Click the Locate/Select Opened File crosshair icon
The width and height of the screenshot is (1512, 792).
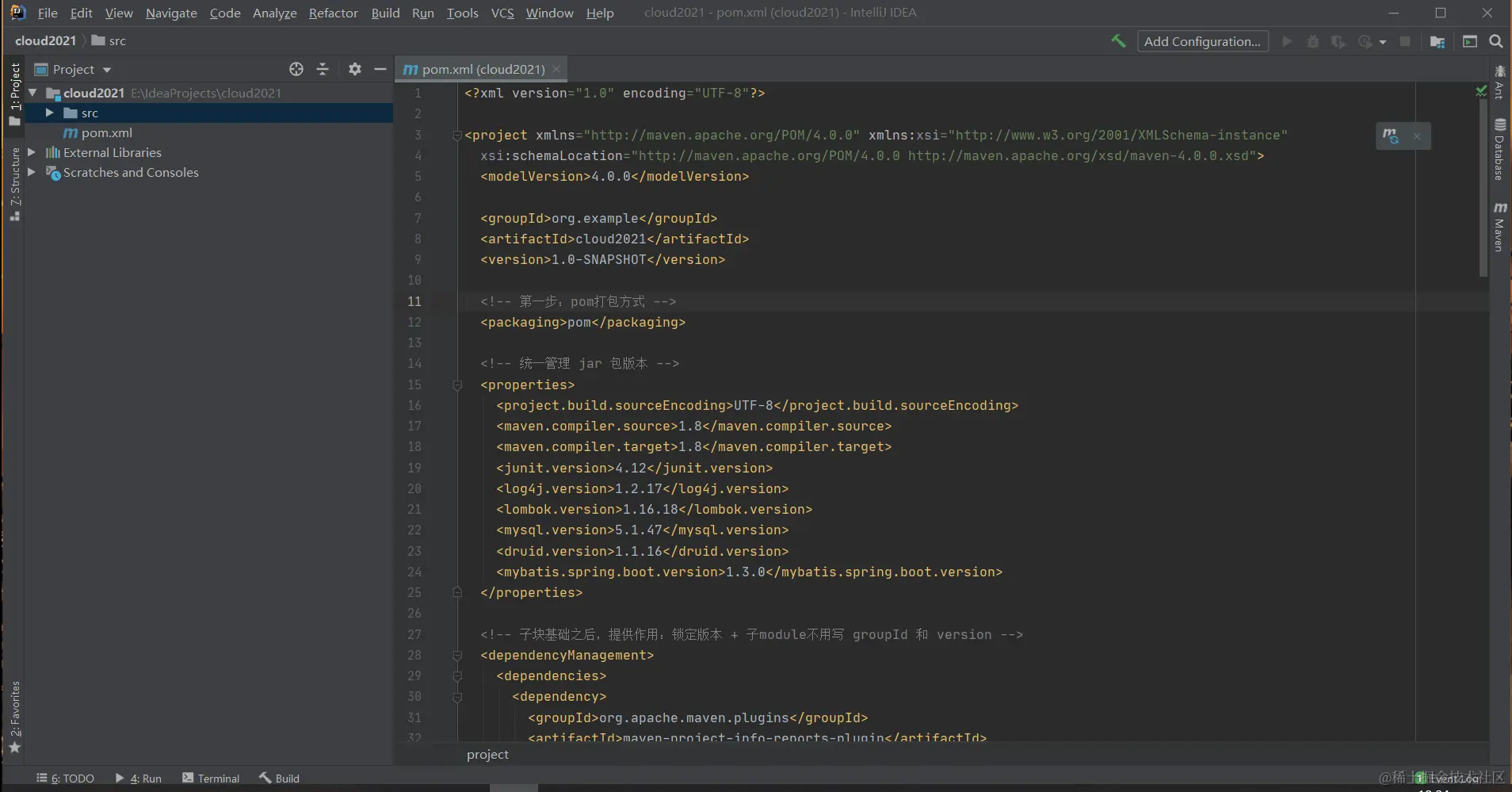[296, 69]
